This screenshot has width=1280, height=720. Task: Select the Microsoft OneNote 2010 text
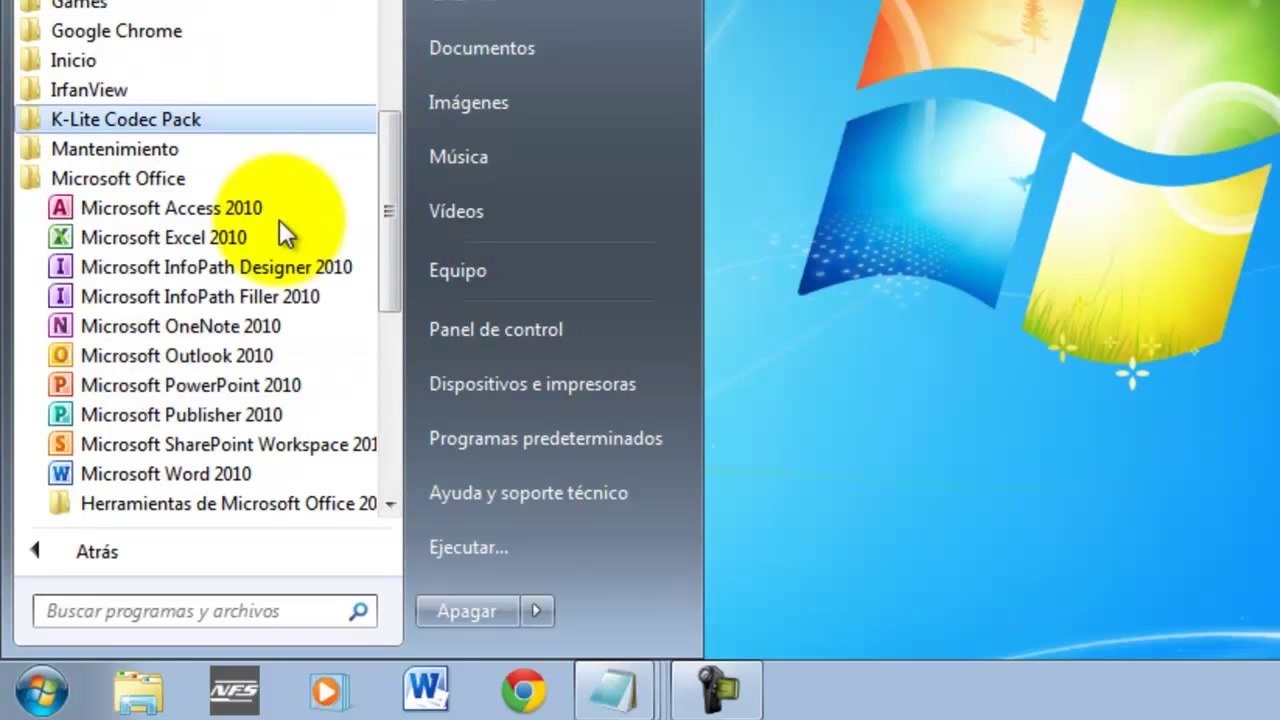tap(181, 326)
